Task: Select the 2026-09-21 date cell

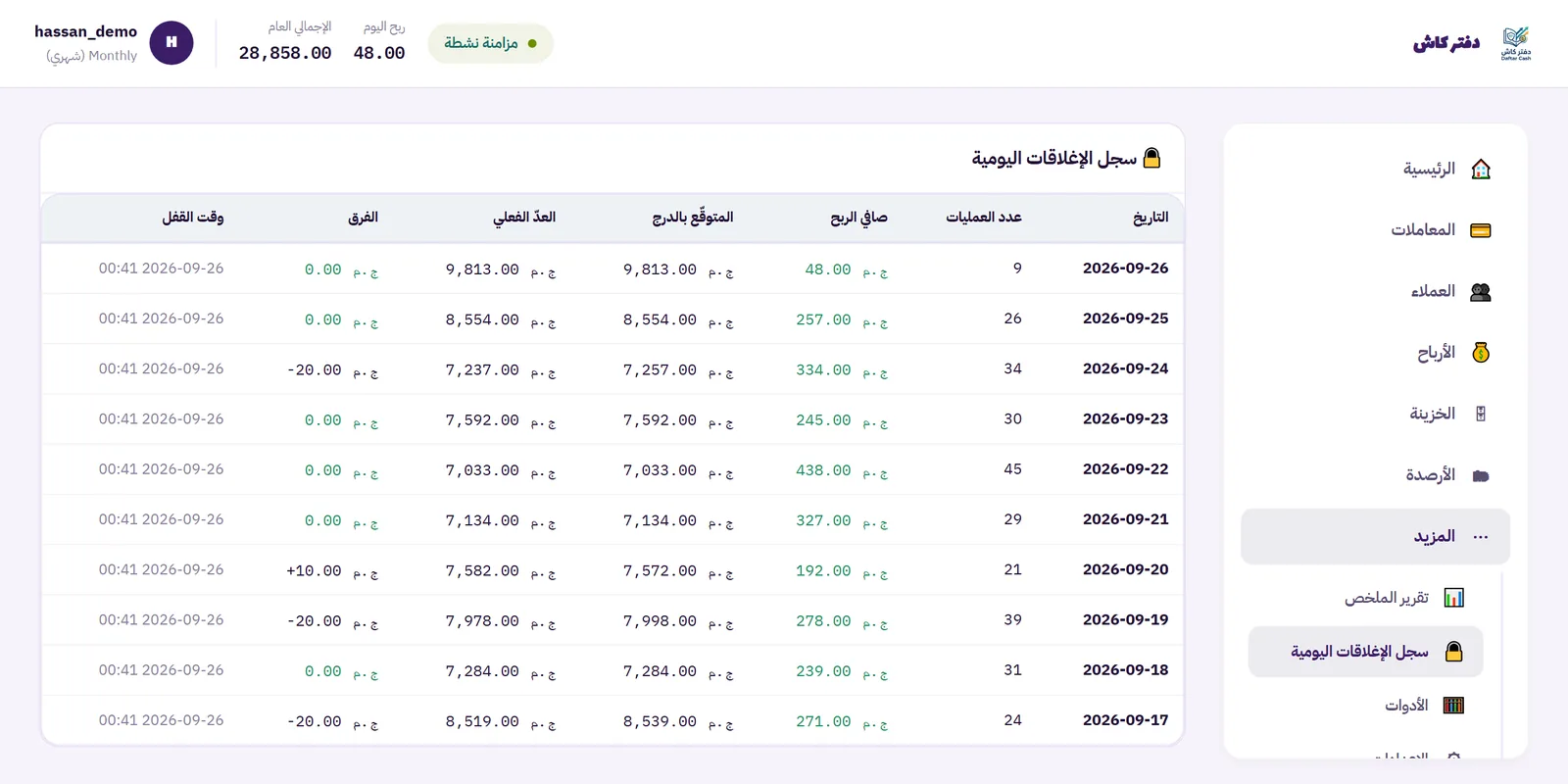Action: [1125, 519]
